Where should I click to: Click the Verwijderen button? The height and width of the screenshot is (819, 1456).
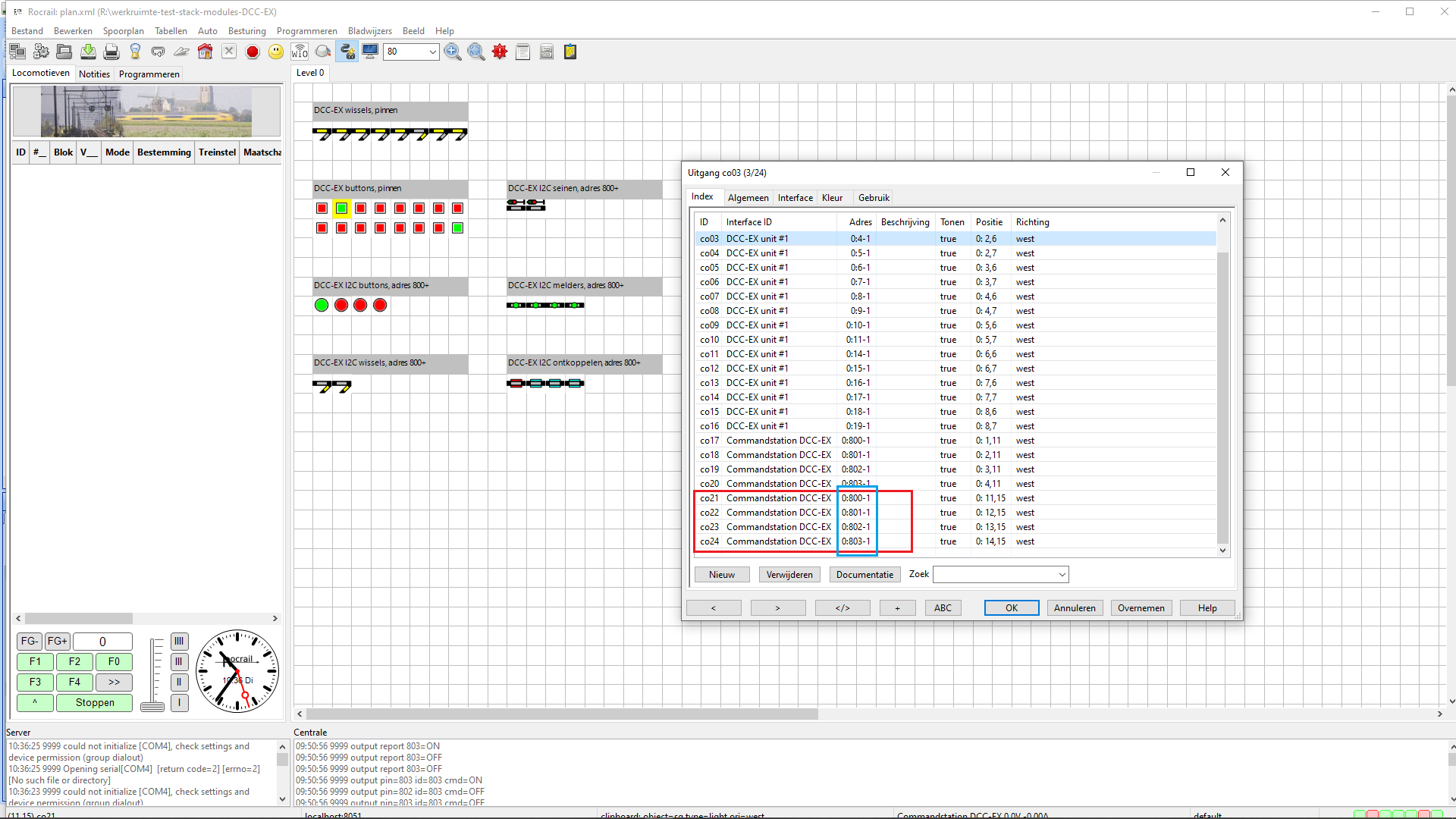(x=789, y=575)
